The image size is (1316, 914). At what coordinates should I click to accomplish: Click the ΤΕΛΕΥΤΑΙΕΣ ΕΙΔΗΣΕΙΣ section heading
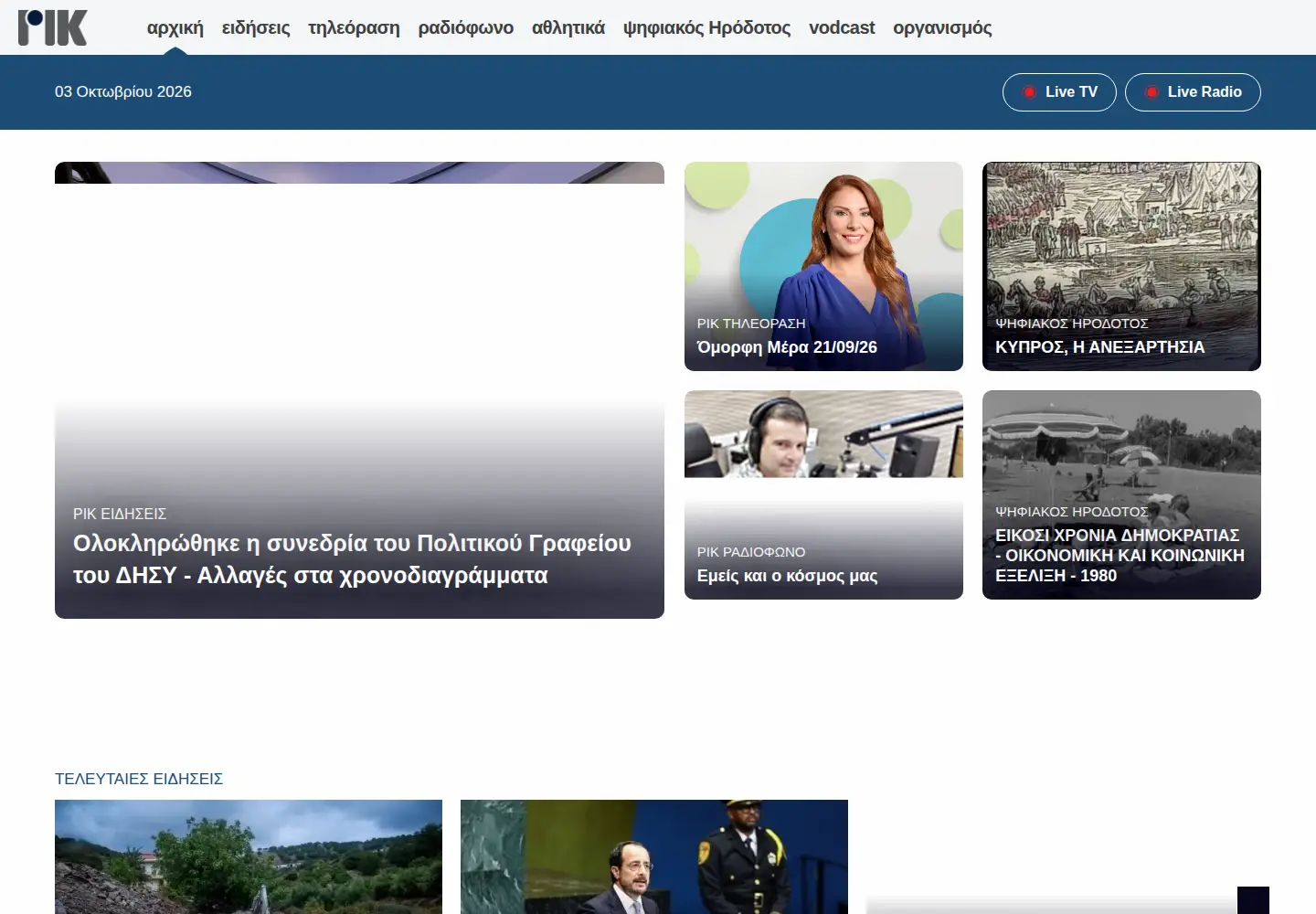point(139,779)
